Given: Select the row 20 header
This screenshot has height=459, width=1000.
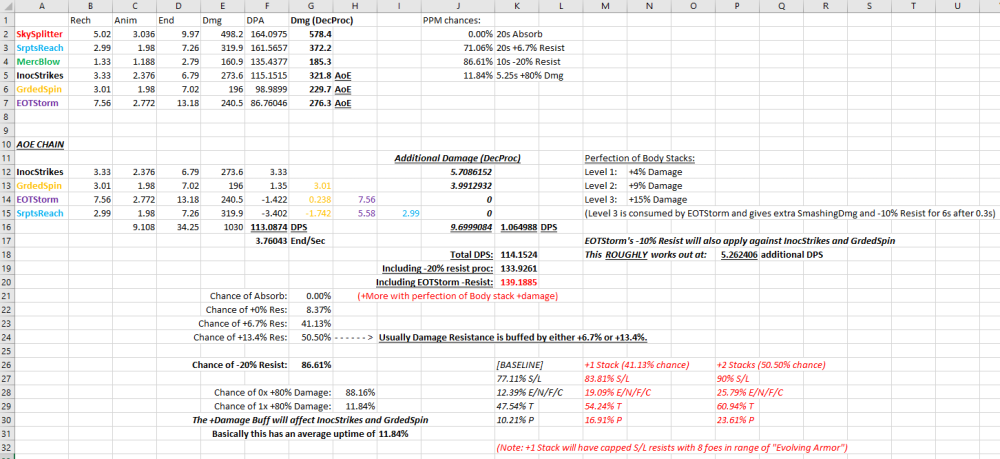Looking at the screenshot, I should coord(5,282).
